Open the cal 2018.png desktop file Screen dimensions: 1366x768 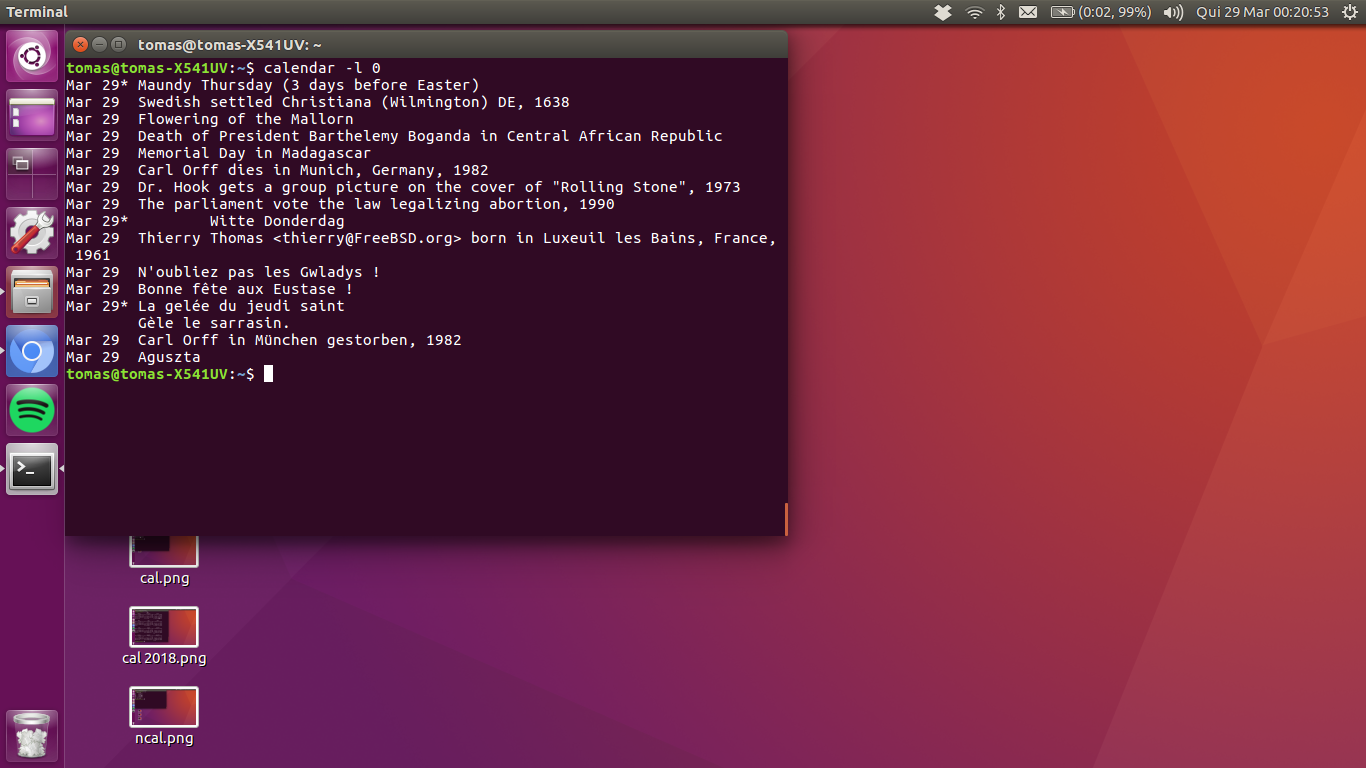(163, 628)
